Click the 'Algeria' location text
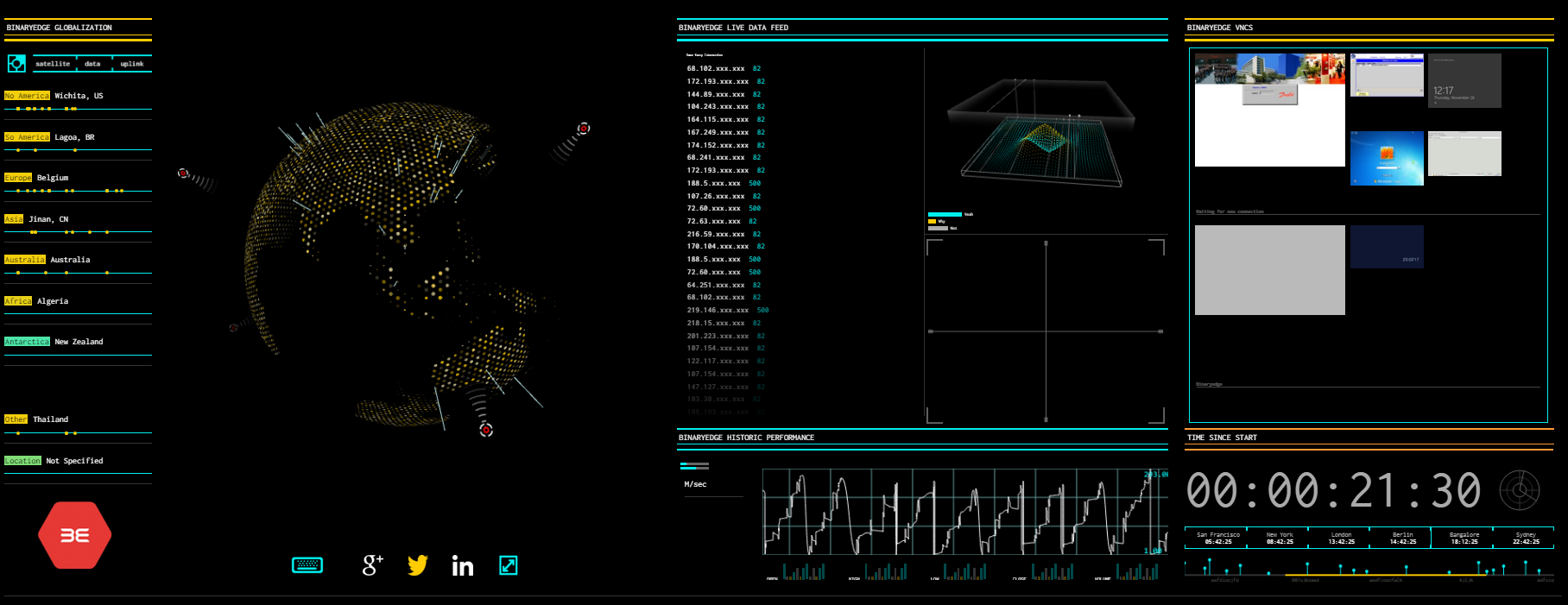This screenshot has width=1568, height=605. tap(53, 301)
